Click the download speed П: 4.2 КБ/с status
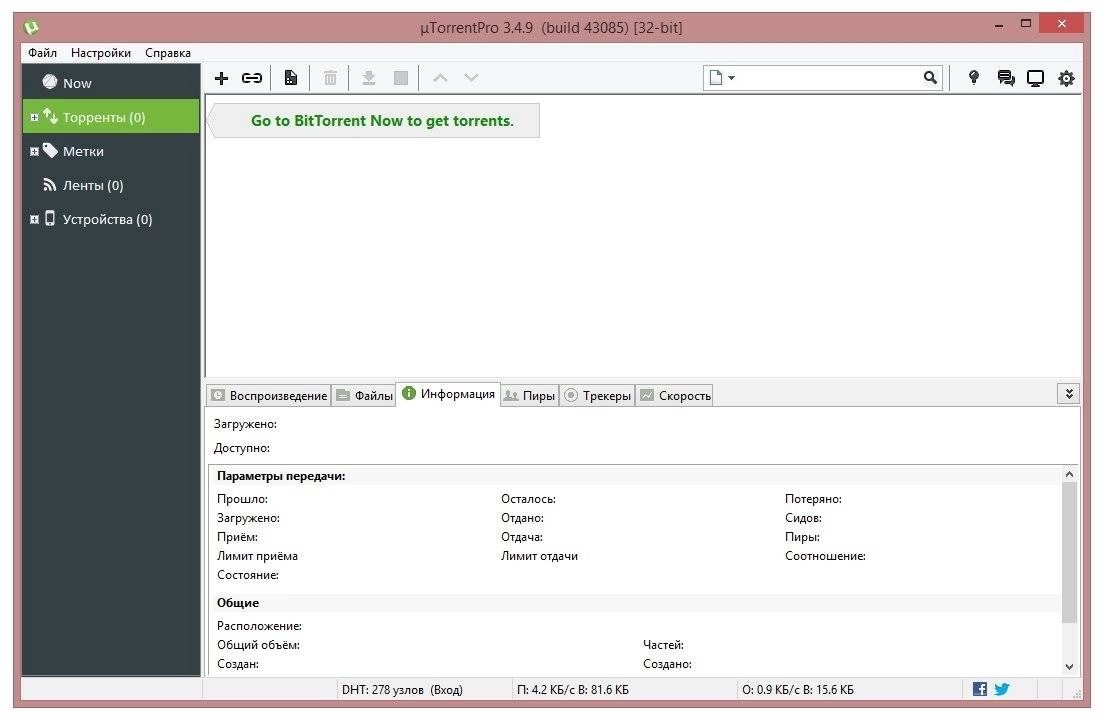The height and width of the screenshot is (727, 1108). click(572, 690)
